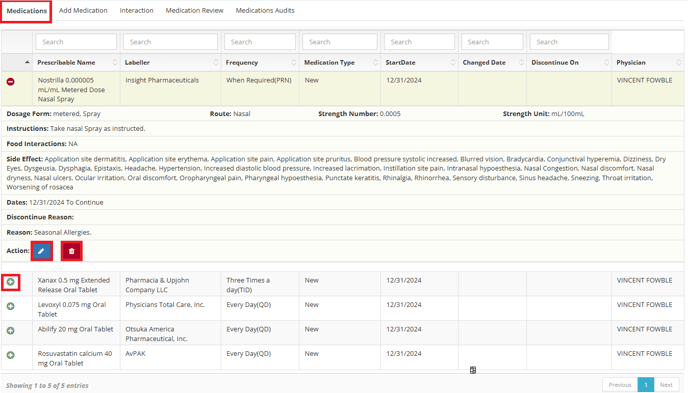Click the Next pagination button
Viewport: 688px width, 393px height.
(666, 385)
